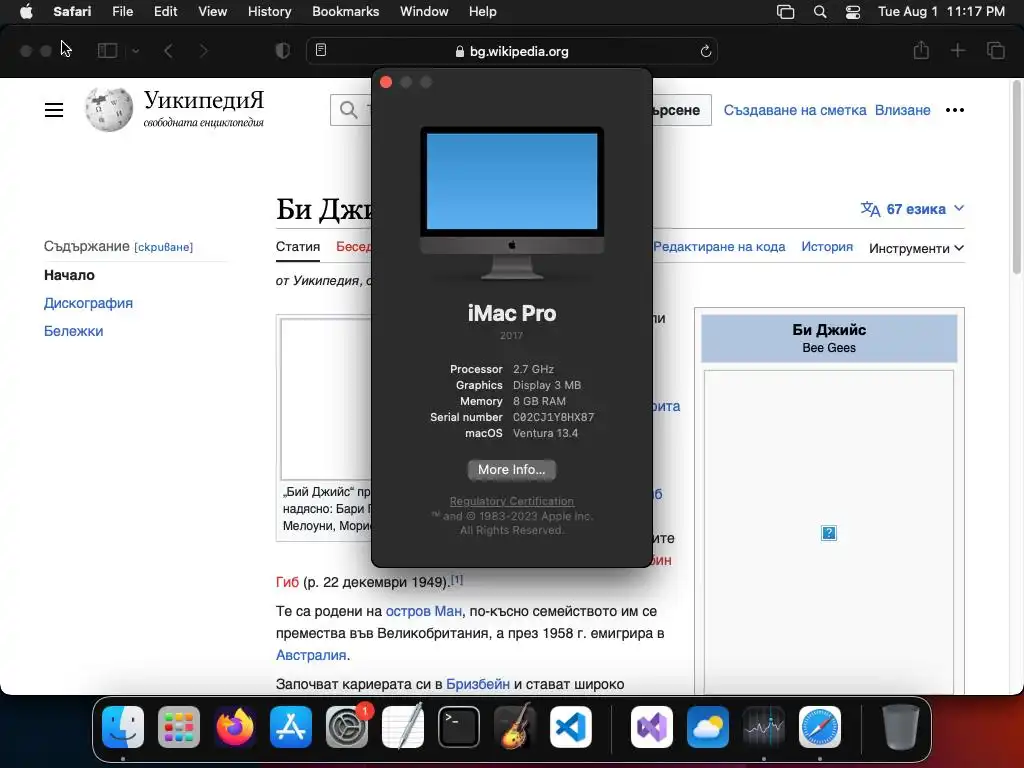Open TextEdit from the Dock
The width and height of the screenshot is (1024, 768).
pyautogui.click(x=403, y=727)
